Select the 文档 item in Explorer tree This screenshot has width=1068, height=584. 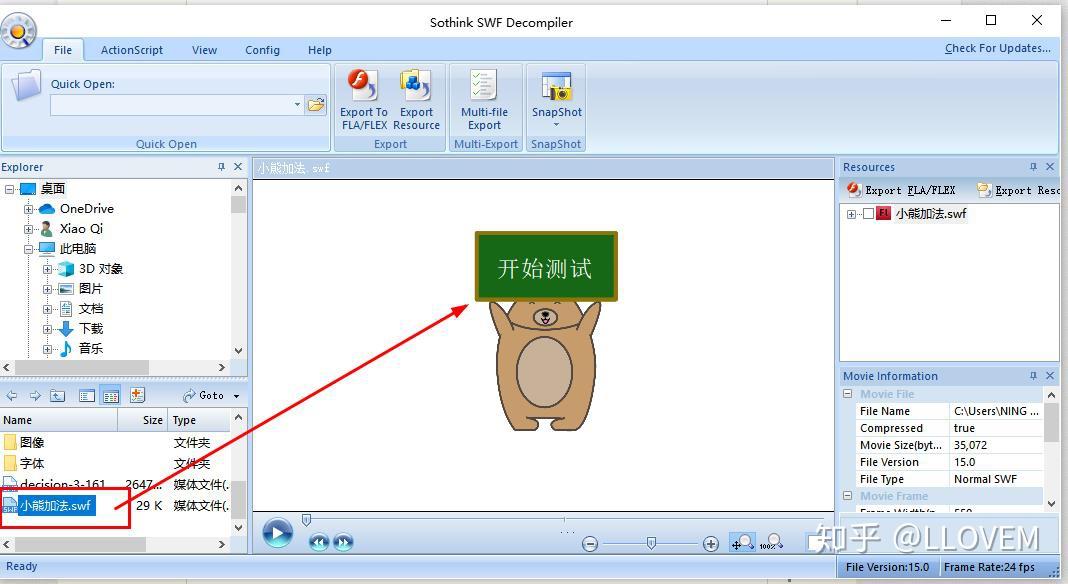tap(91, 309)
